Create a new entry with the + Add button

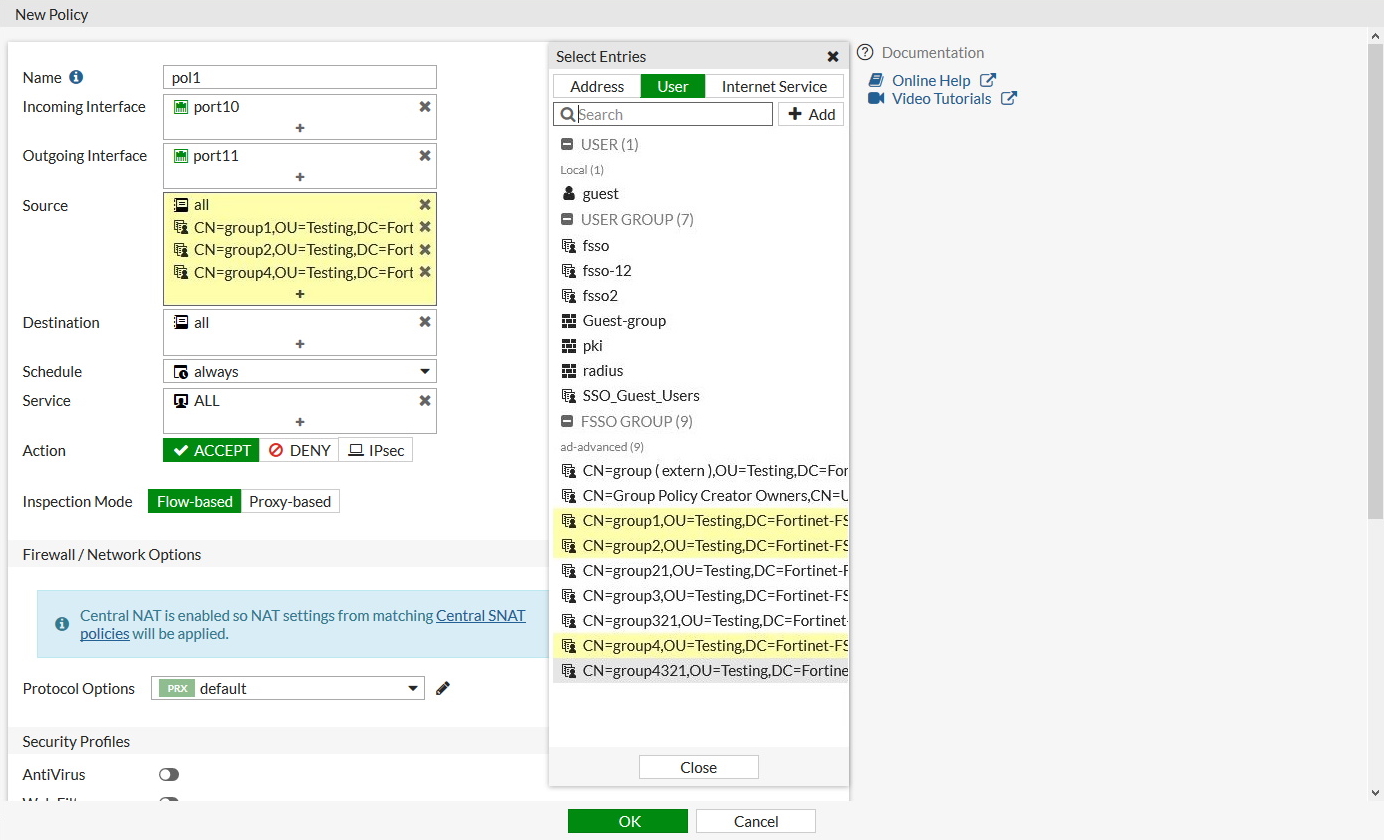point(810,114)
